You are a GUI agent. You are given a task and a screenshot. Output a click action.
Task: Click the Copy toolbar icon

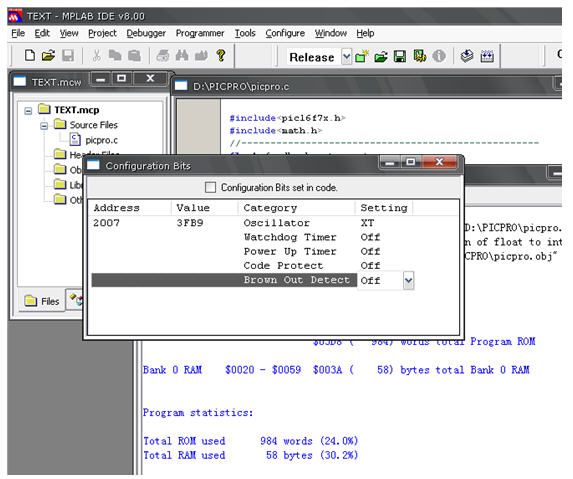coord(115,56)
